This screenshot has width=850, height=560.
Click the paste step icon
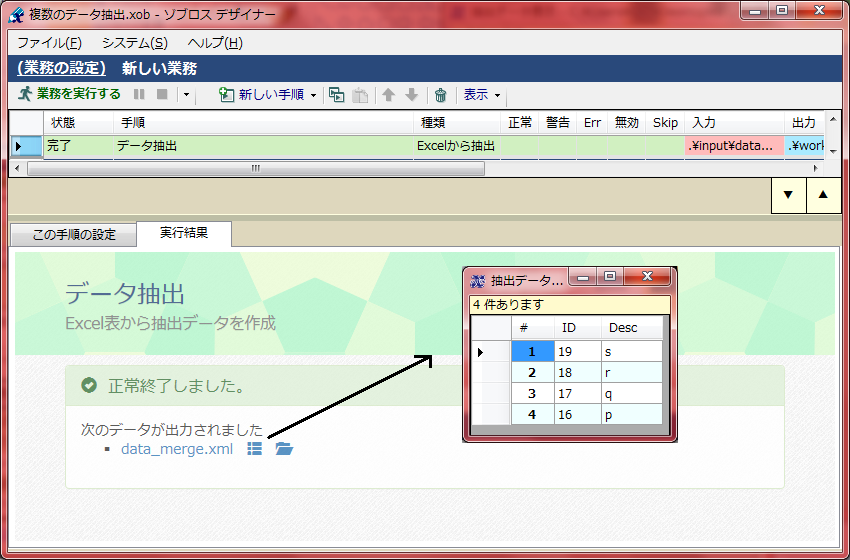[360, 95]
